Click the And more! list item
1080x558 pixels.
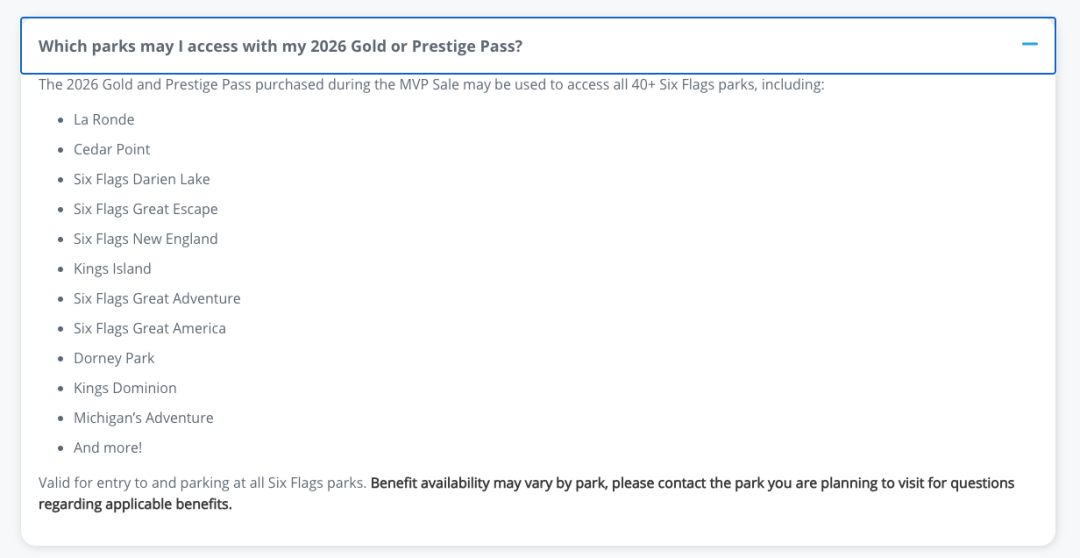click(x=107, y=448)
